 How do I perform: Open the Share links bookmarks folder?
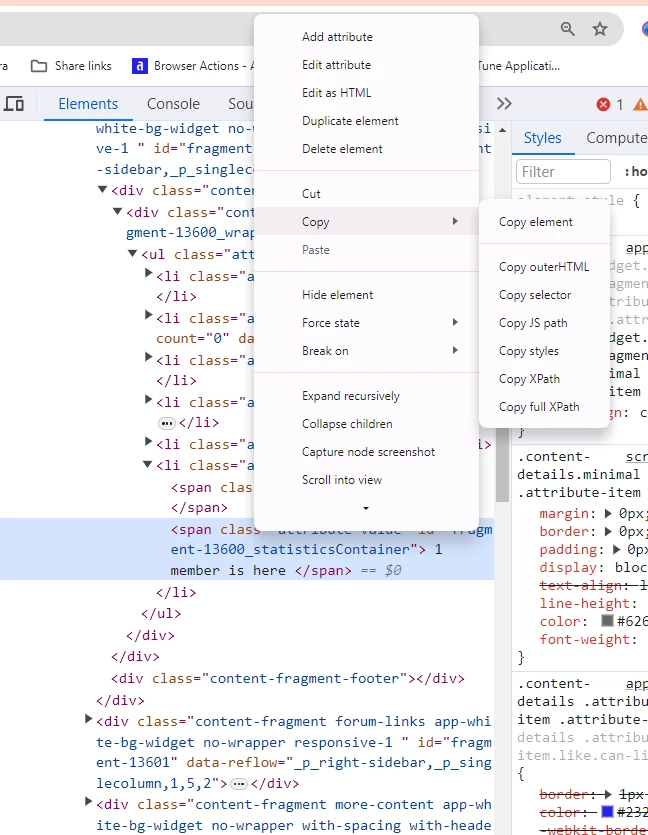click(x=71, y=66)
